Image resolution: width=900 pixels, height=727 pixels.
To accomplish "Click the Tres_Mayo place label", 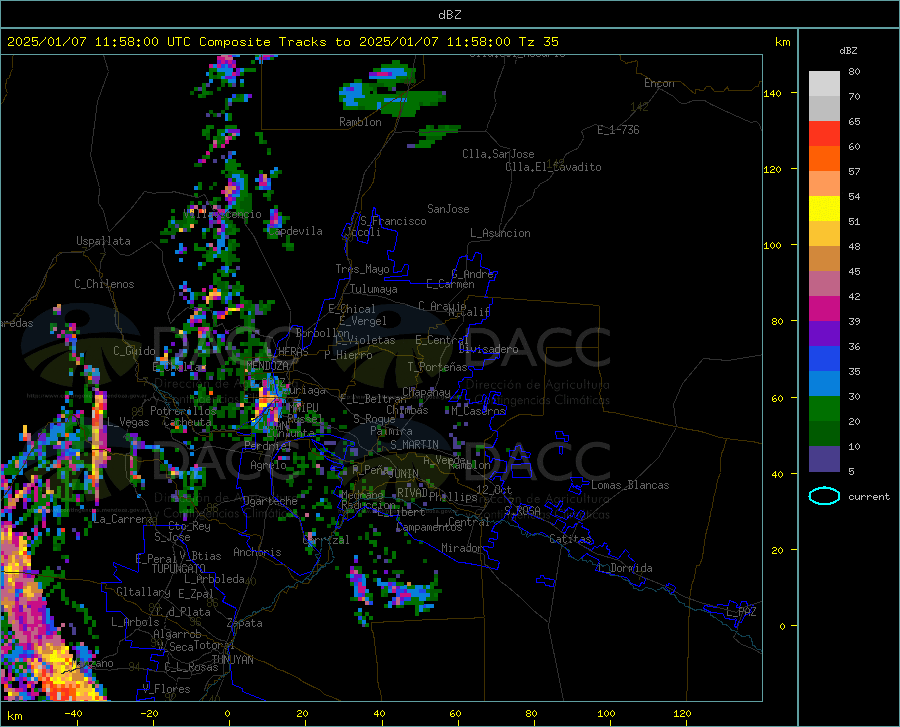I will (x=363, y=269).
